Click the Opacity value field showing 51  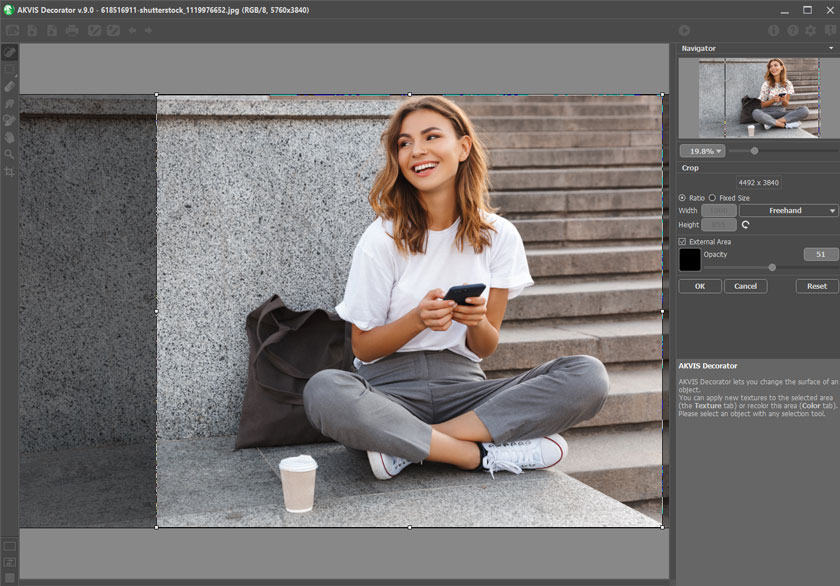pos(820,254)
